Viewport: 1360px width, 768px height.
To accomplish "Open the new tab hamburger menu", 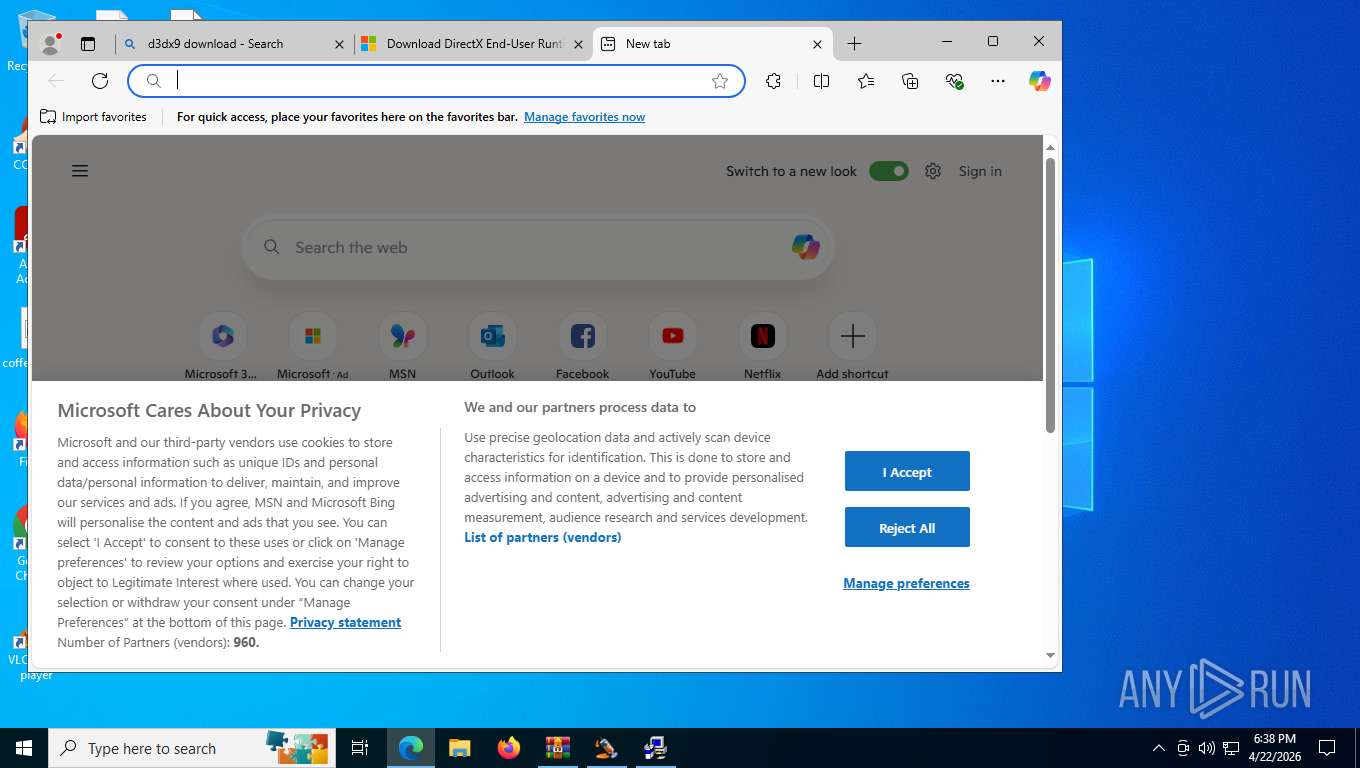I will coord(80,171).
